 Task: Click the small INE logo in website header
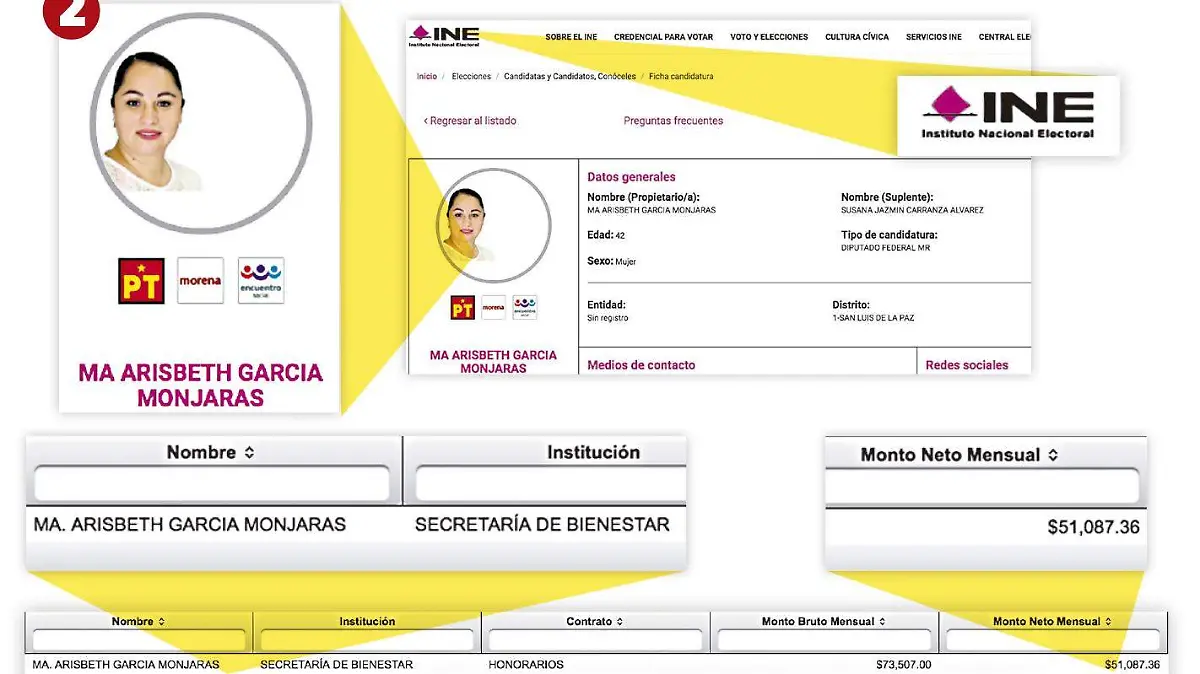point(444,36)
